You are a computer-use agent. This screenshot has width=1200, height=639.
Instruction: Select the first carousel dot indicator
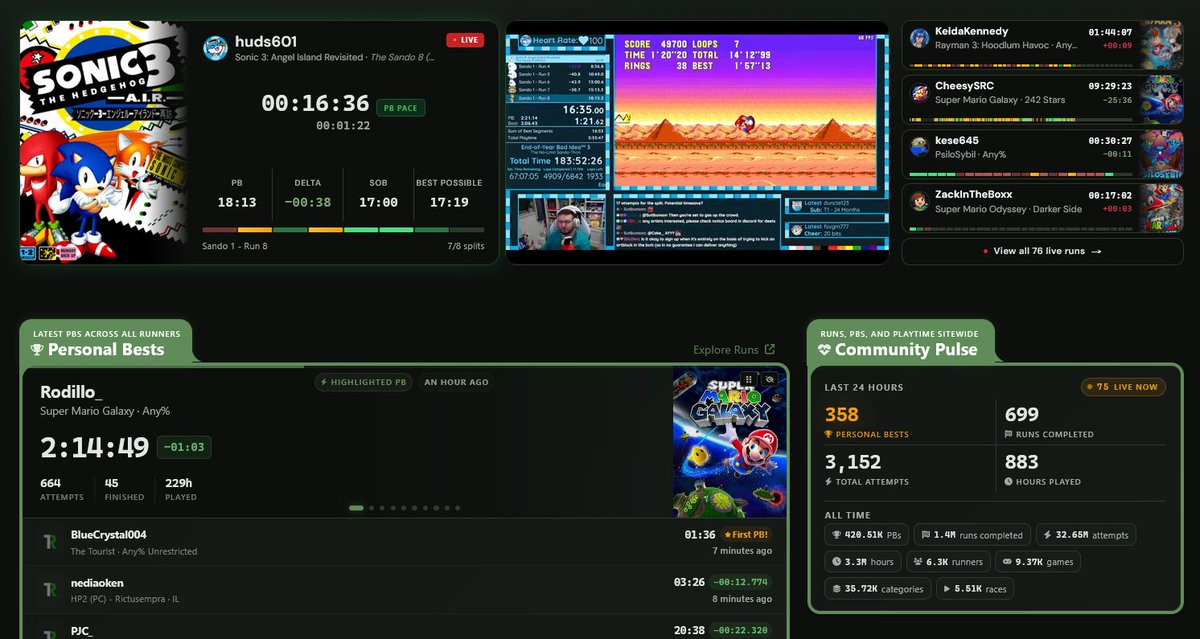coord(356,508)
